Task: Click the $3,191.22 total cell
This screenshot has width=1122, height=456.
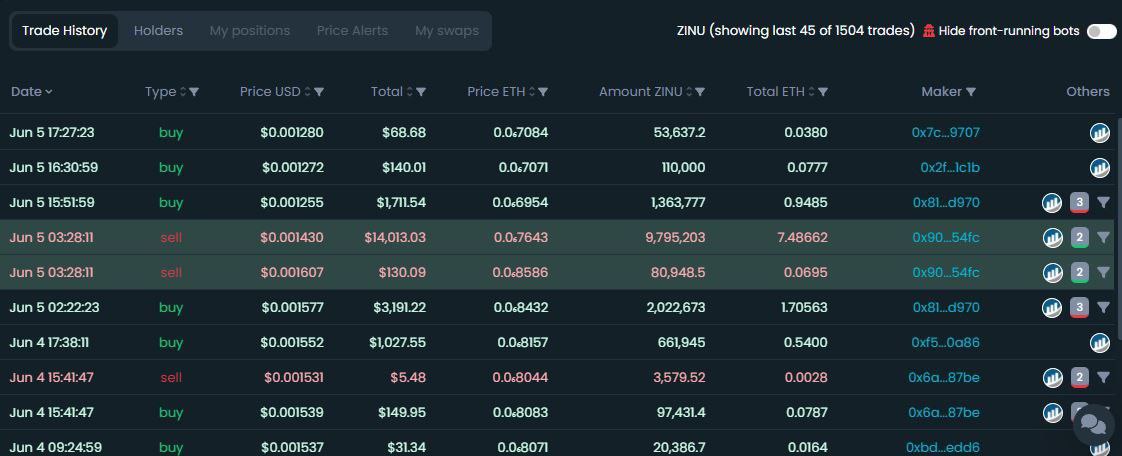Action: [x=399, y=307]
